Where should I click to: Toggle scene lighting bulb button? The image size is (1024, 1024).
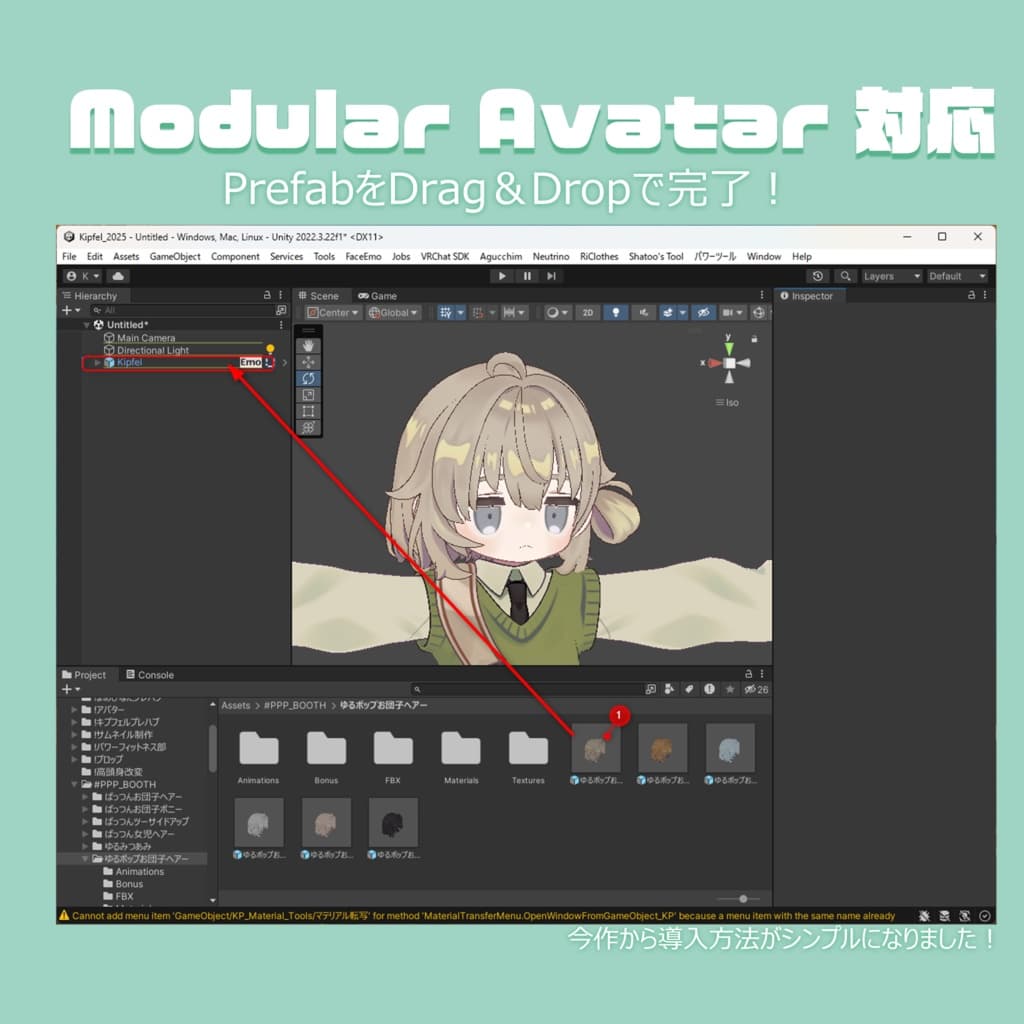[x=615, y=313]
